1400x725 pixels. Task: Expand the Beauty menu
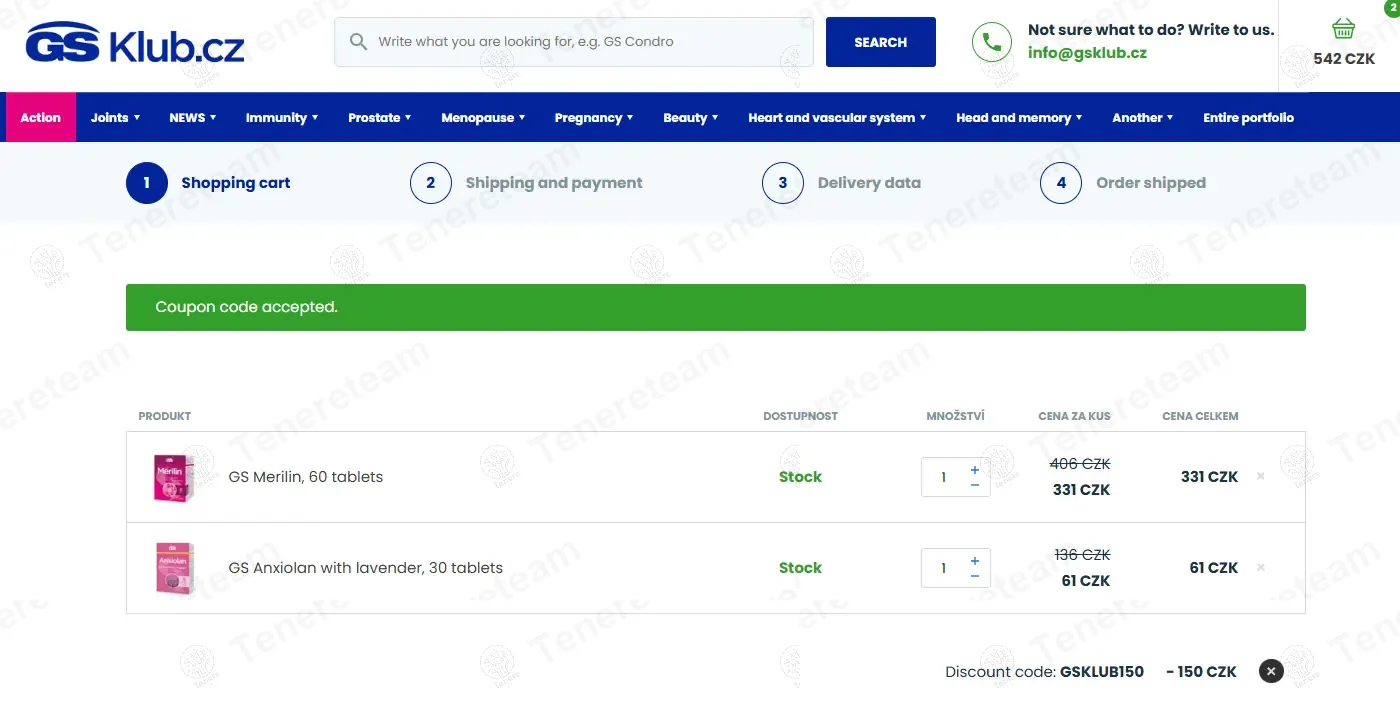[691, 117]
